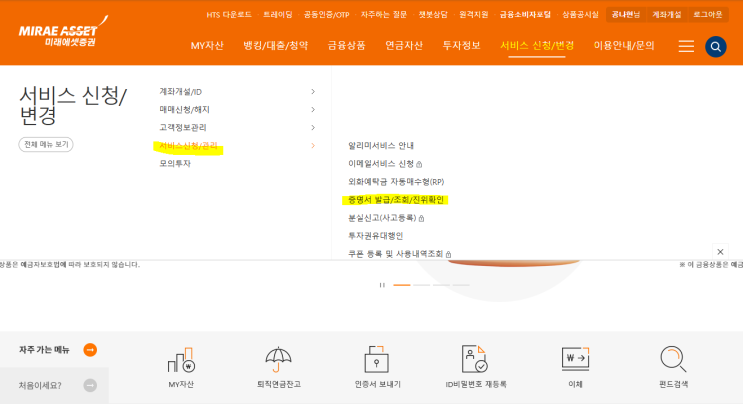Viewport: 743px width, 404px height.
Task: Click the user name button beside 계좌개설
Action: click(626, 15)
